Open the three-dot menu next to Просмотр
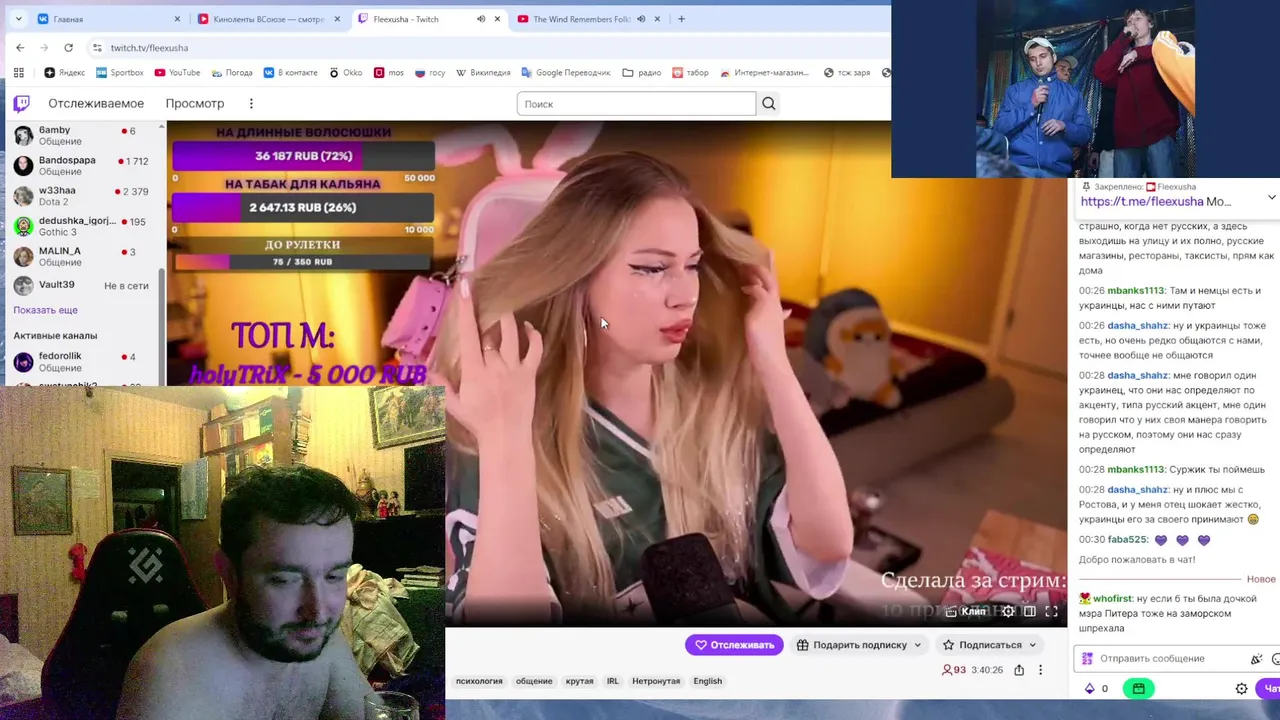The width and height of the screenshot is (1280, 720). pyautogui.click(x=251, y=103)
